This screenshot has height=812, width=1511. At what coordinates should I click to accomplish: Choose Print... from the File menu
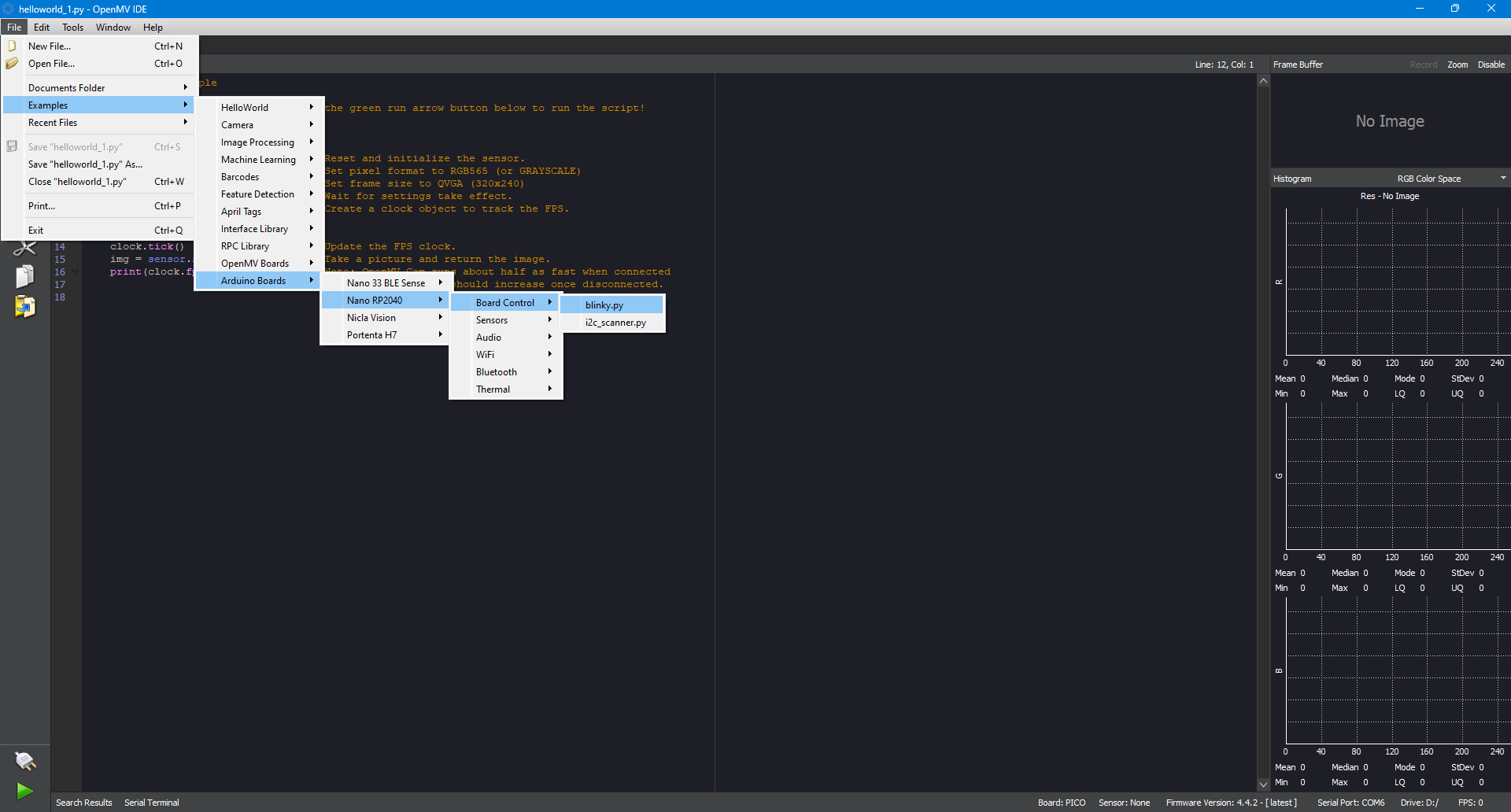[x=99, y=206]
